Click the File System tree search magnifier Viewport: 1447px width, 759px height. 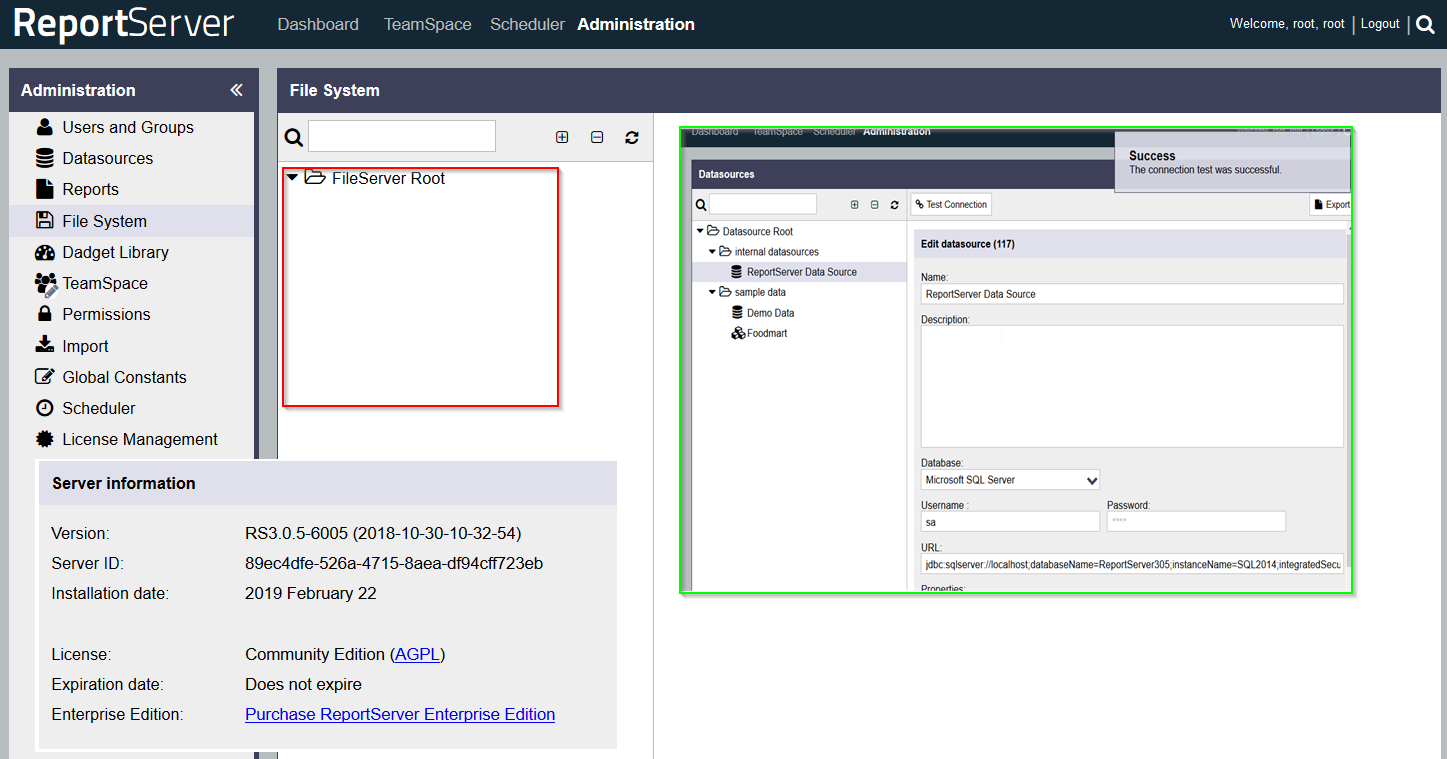(x=293, y=137)
